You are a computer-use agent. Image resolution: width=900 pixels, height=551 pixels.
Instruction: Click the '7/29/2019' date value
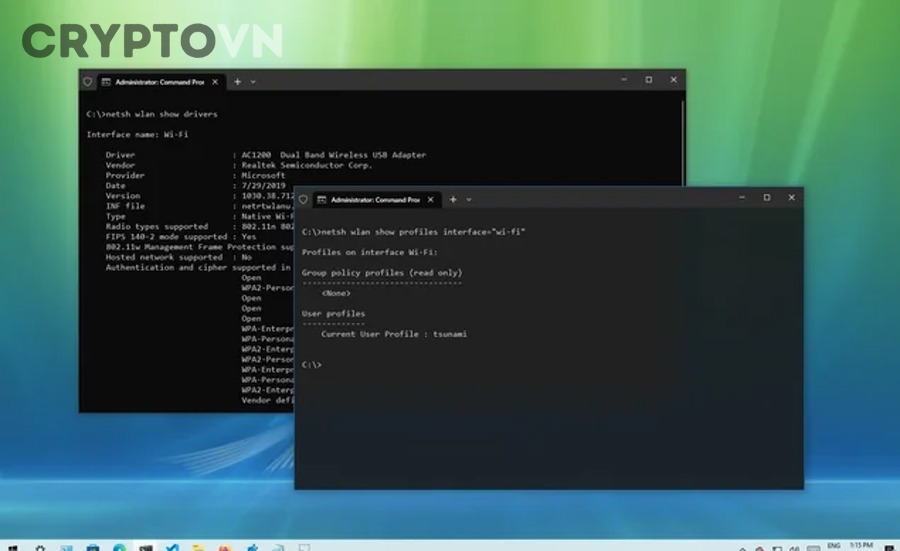click(x=263, y=186)
